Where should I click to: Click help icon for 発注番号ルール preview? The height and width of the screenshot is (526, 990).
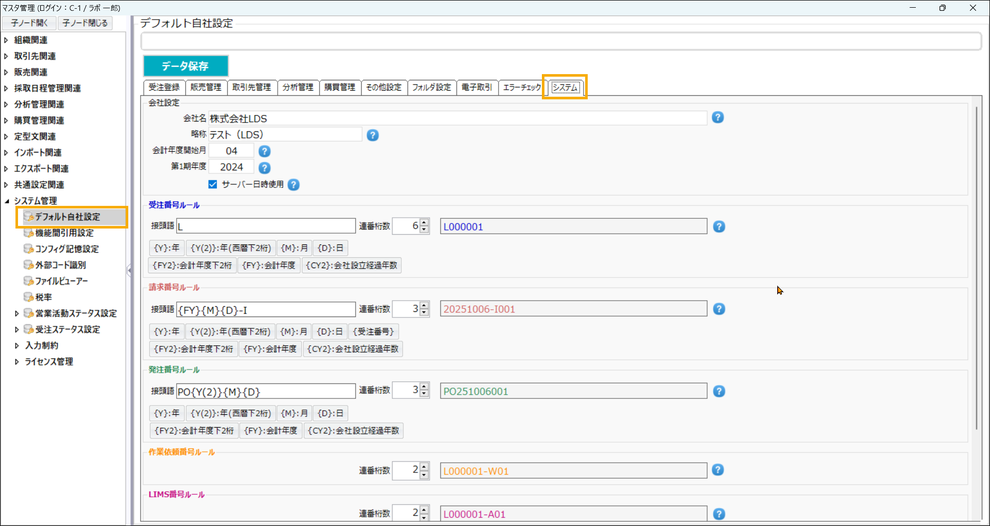coord(719,391)
